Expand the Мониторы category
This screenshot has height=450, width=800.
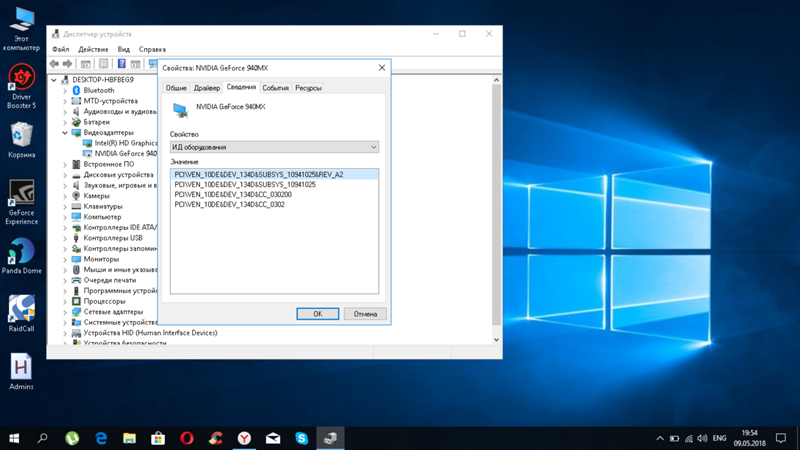coord(65,259)
